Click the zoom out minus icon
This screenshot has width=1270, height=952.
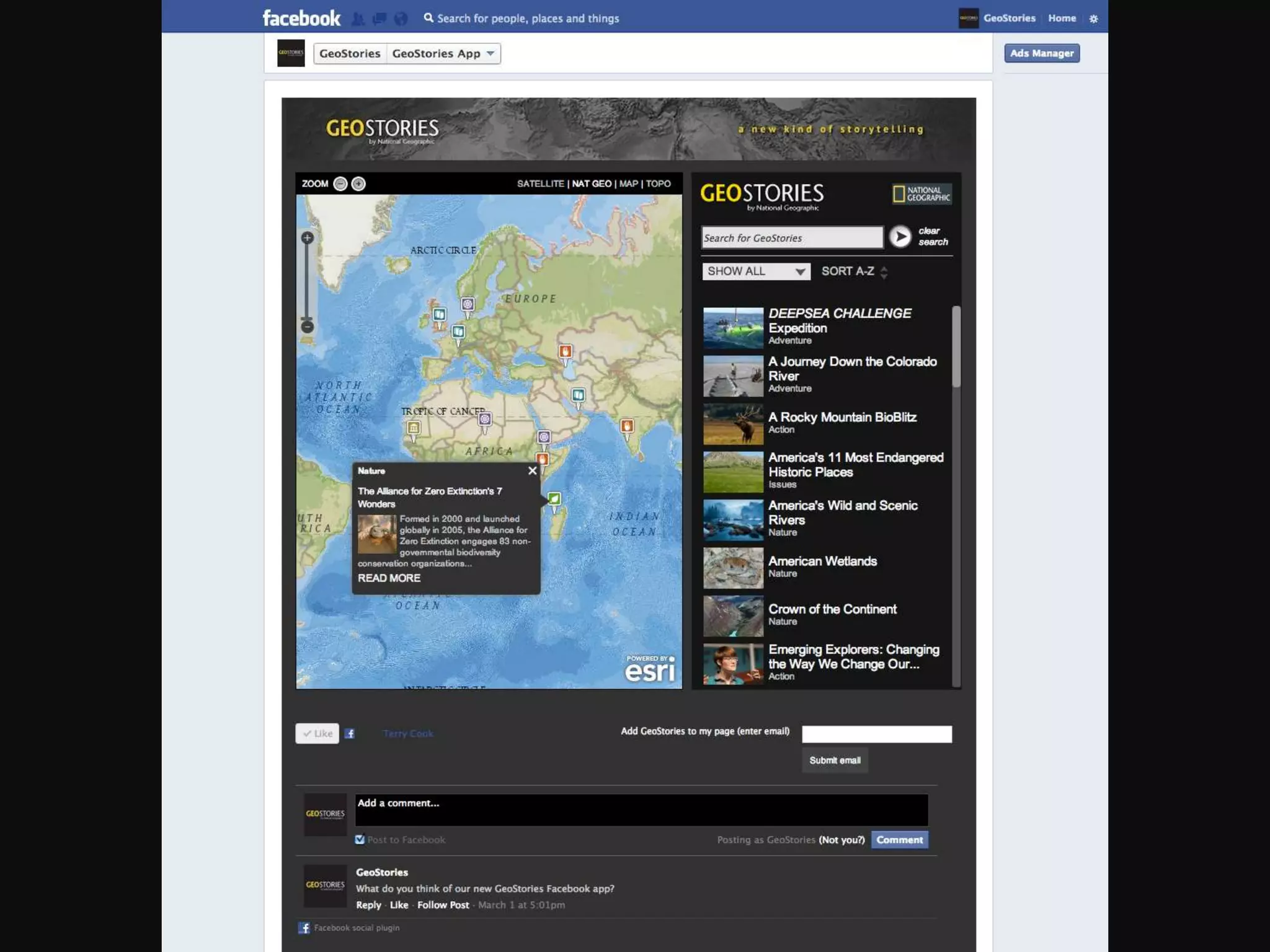coord(340,183)
